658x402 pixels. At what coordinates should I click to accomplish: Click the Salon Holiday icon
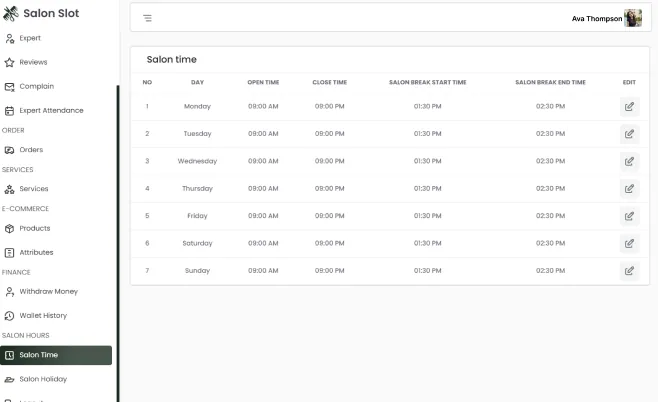tap(9, 380)
